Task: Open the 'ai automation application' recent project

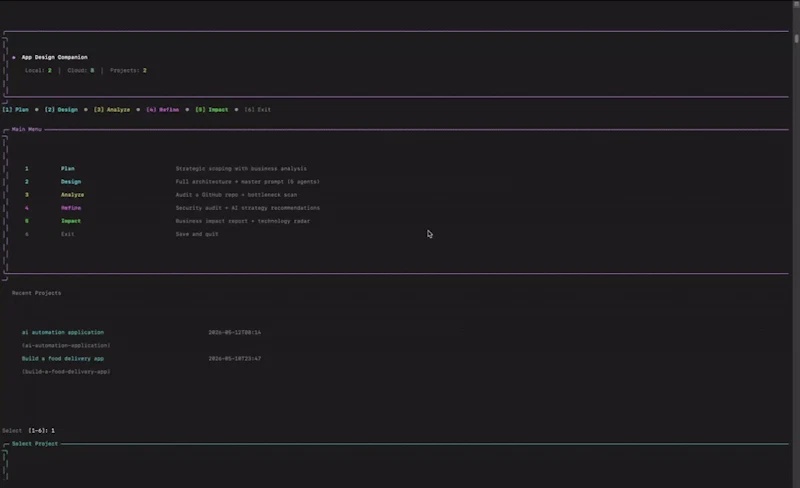Action: 63,332
